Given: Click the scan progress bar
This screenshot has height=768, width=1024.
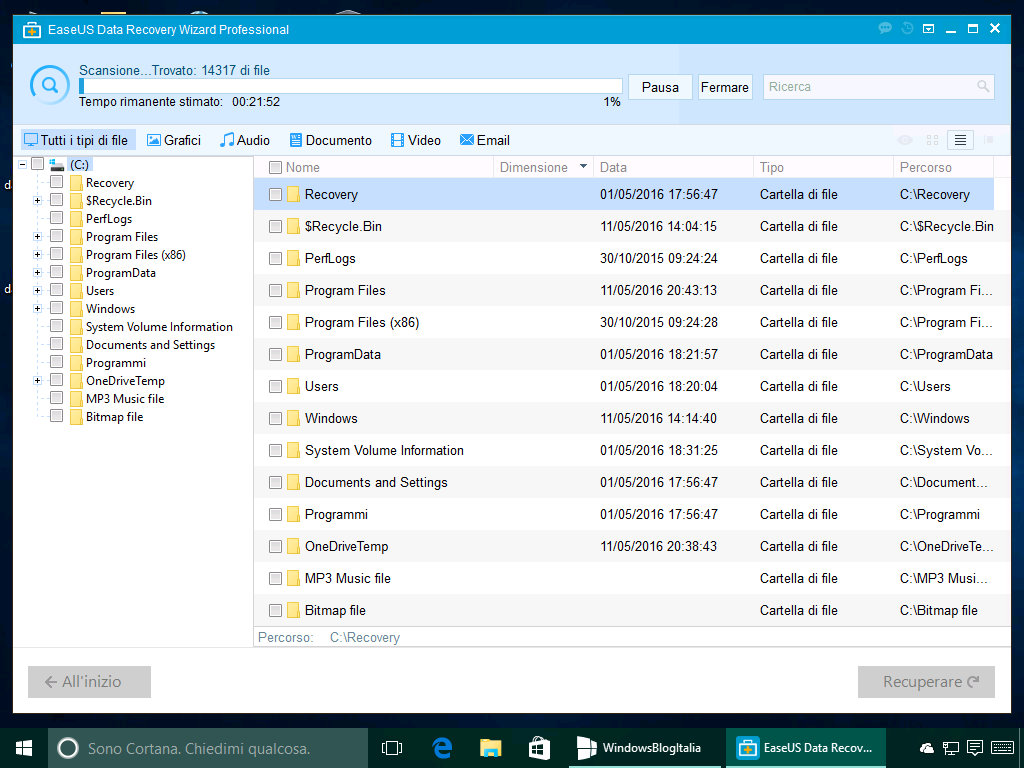Looking at the screenshot, I should [x=350, y=86].
